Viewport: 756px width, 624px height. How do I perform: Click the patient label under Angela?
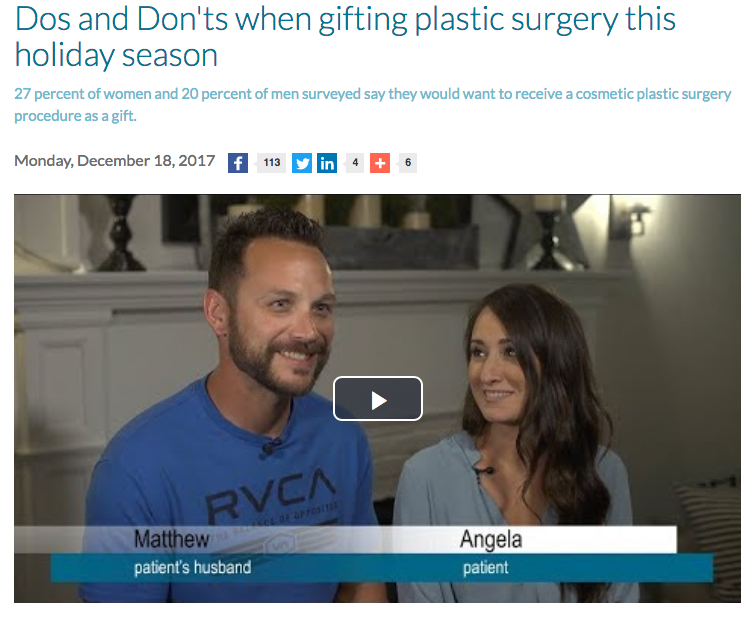(x=486, y=568)
